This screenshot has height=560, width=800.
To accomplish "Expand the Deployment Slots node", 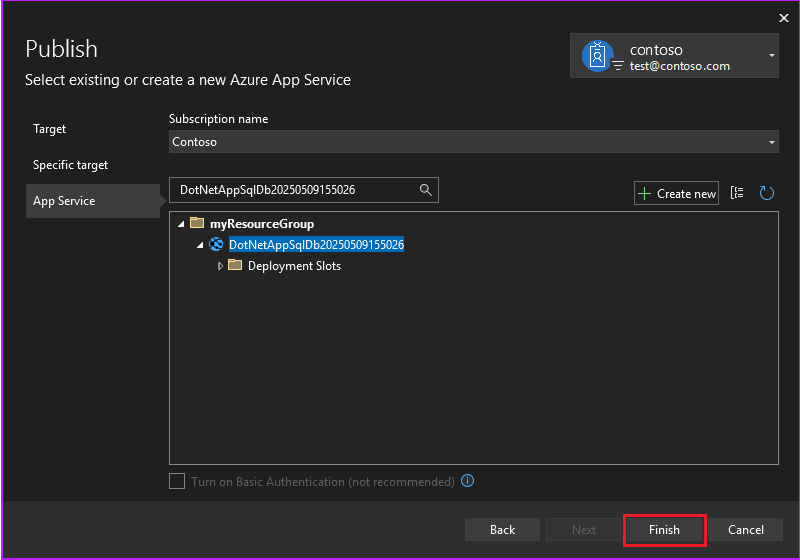I will click(x=220, y=266).
